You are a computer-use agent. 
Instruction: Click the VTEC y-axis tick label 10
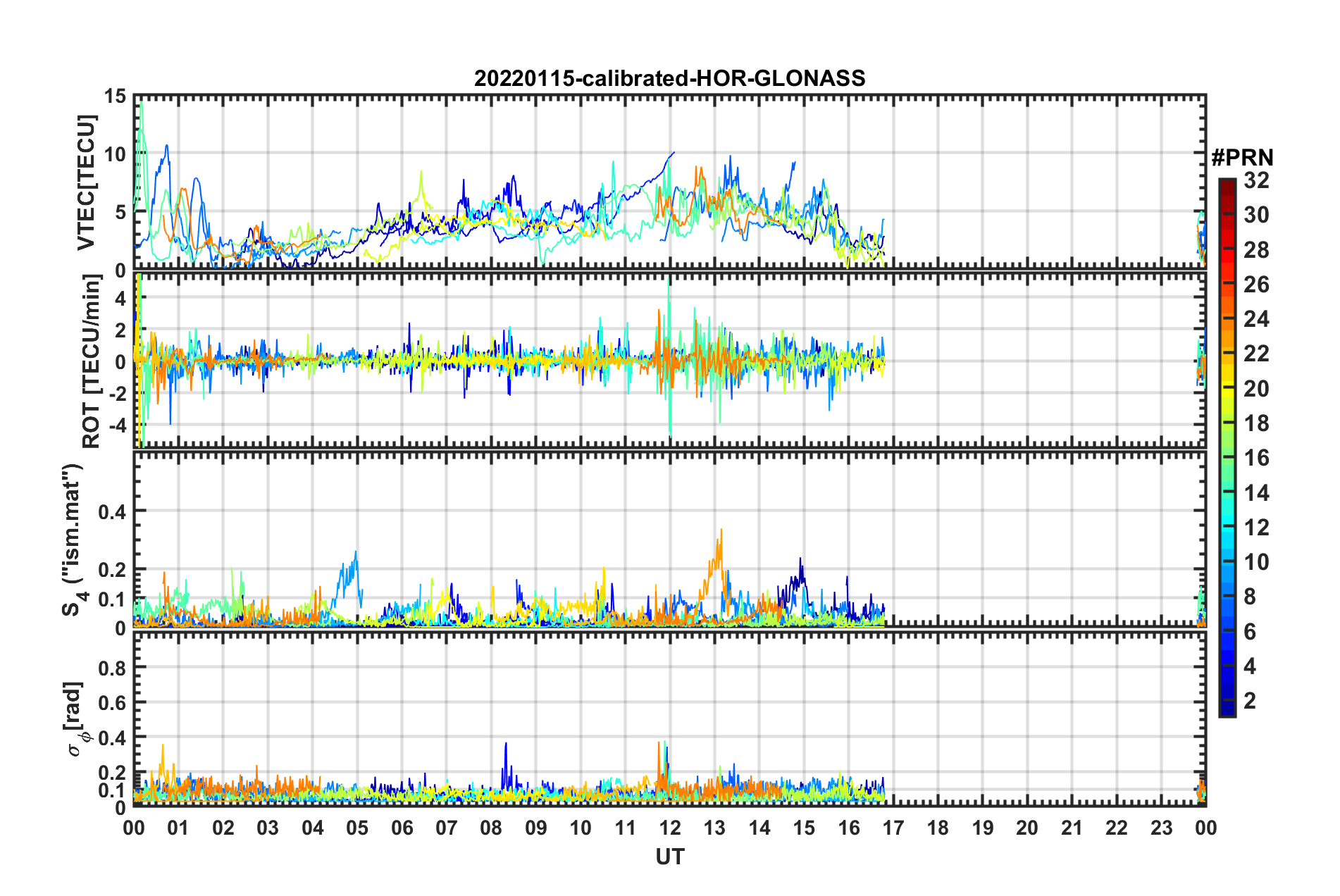[115, 154]
